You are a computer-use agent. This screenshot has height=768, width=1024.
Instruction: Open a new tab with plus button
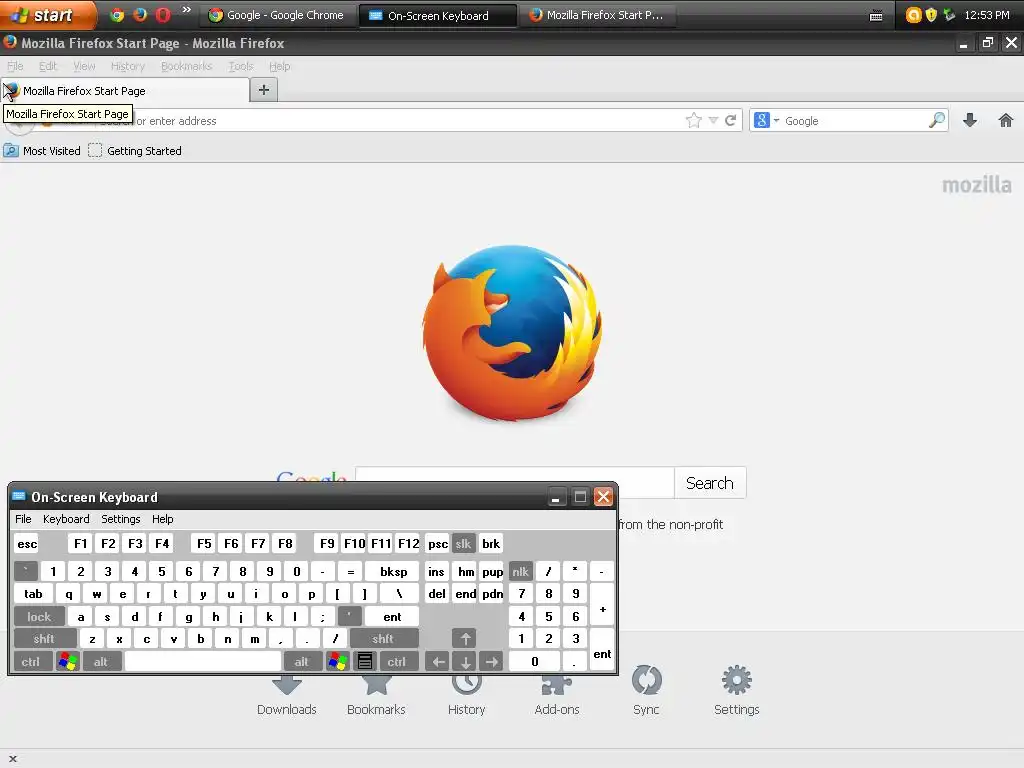click(264, 90)
